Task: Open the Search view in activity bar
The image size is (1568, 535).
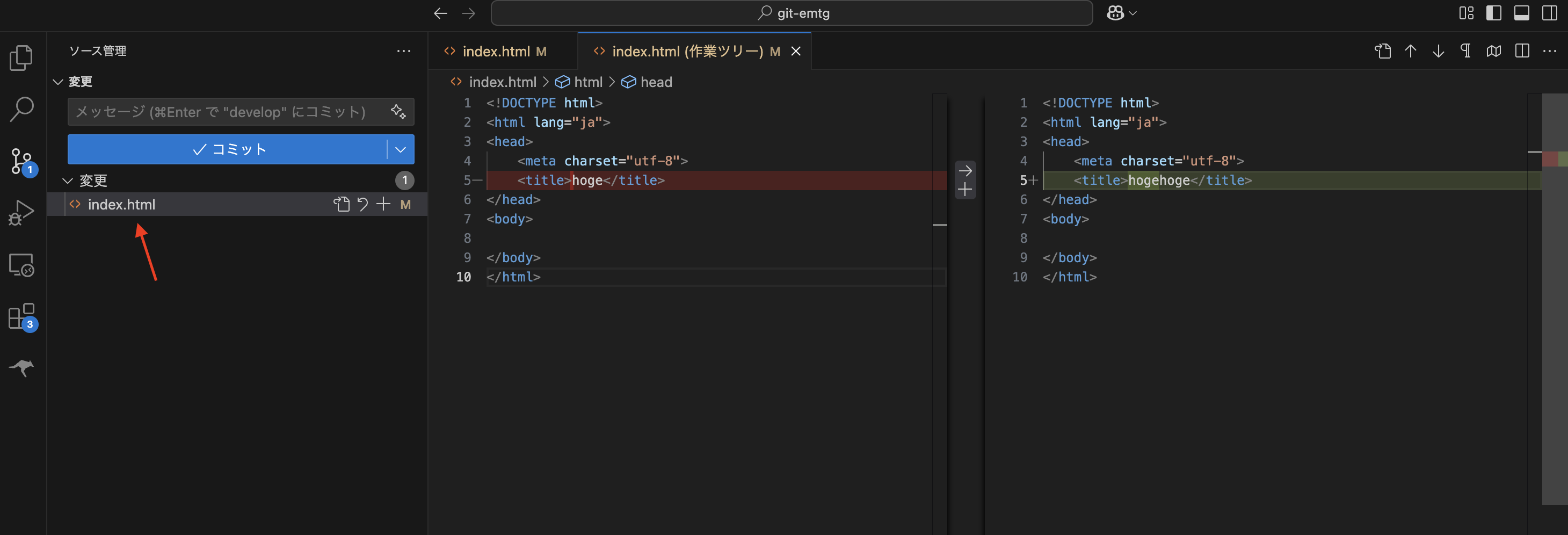Action: pos(22,110)
